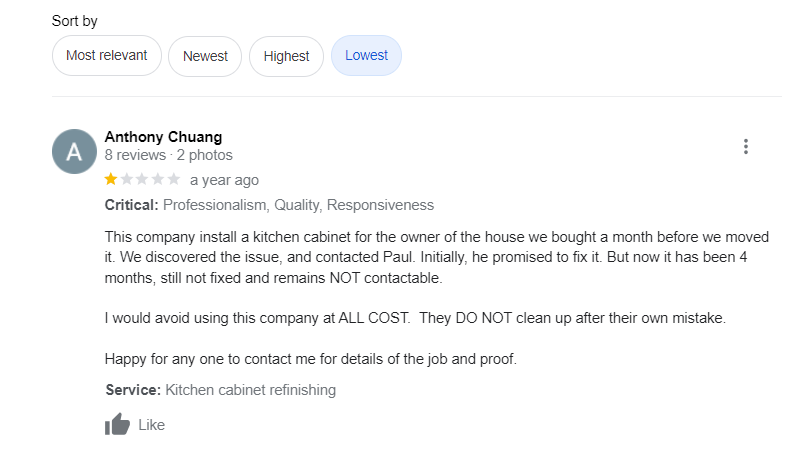
Task: Open the review's three-dot options menu
Action: tap(746, 147)
